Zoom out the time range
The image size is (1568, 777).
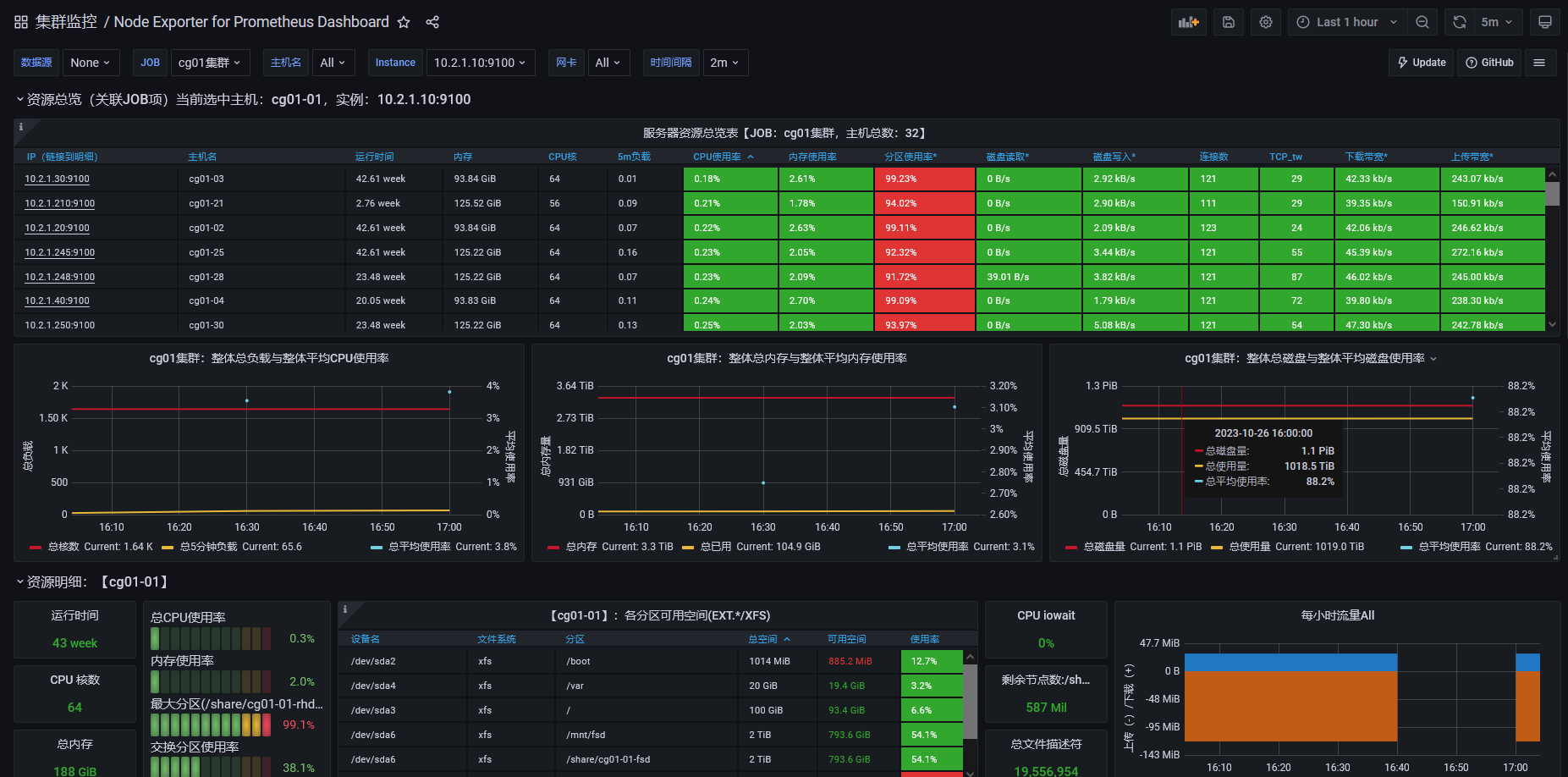pyautogui.click(x=1422, y=22)
